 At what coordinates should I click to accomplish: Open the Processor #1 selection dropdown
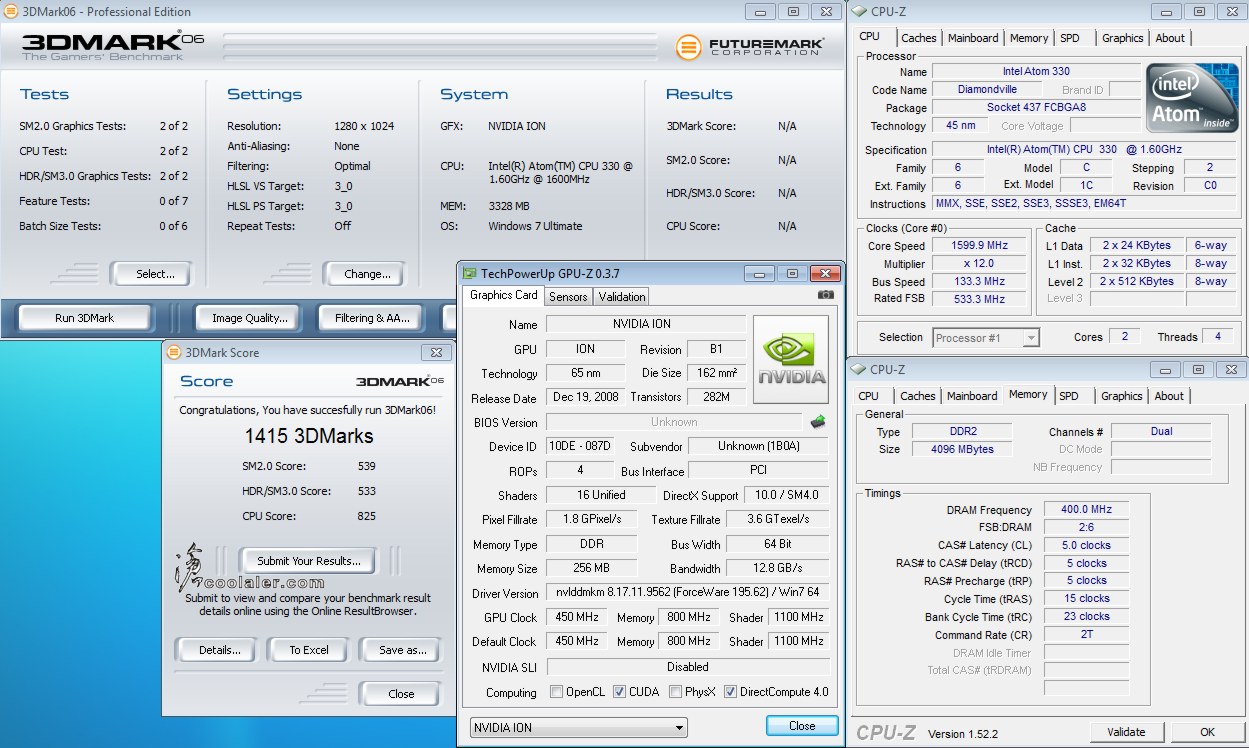[986, 338]
